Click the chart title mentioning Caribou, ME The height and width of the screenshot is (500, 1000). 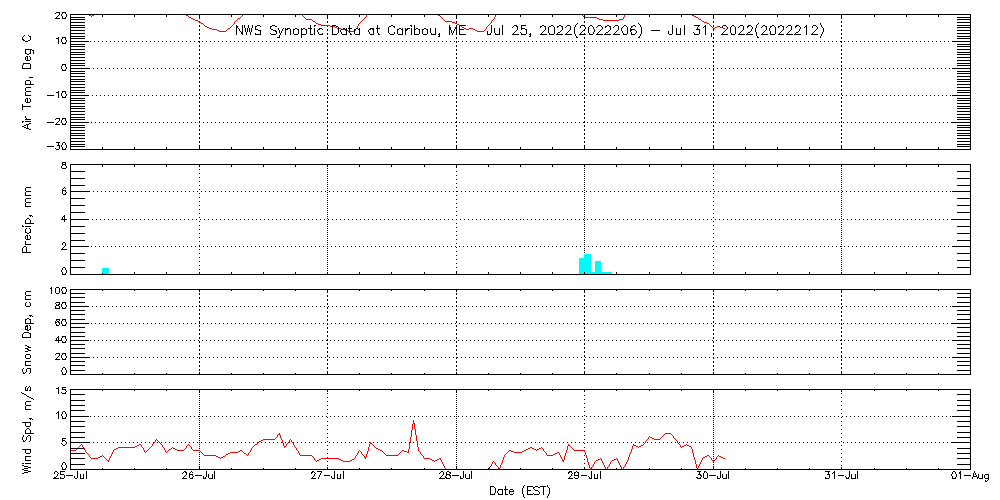[x=529, y=30]
